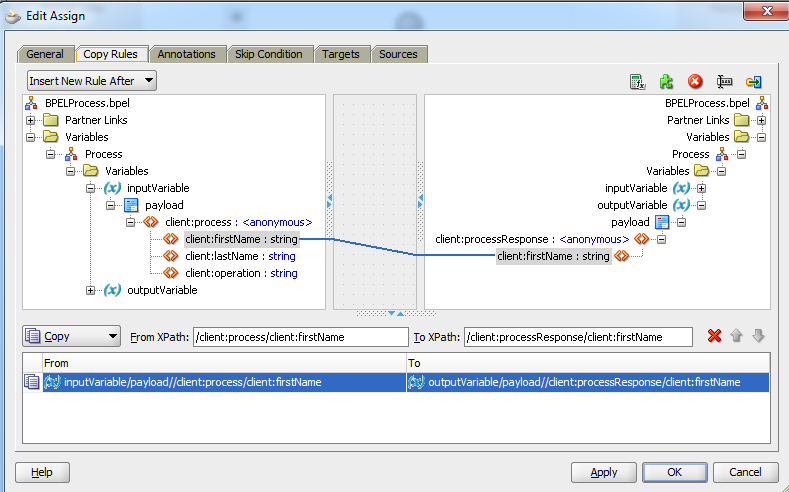Click the Partner Links folder icon in the right tree

pos(741,120)
